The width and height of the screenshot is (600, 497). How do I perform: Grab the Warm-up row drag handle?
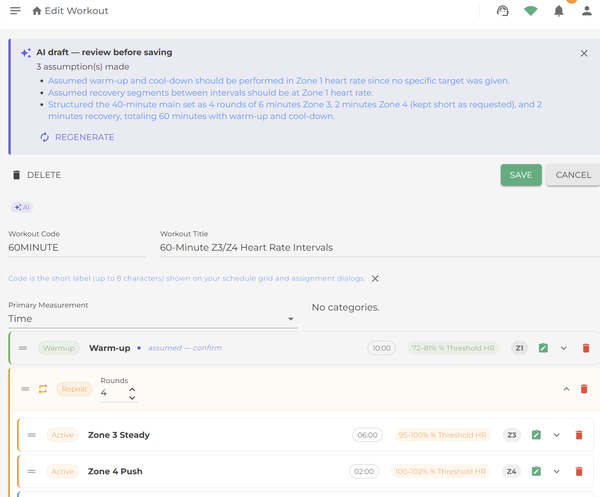(x=23, y=348)
